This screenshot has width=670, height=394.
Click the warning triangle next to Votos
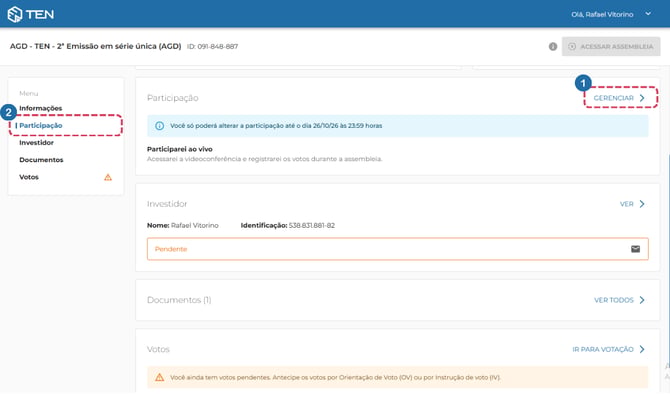[x=108, y=177]
